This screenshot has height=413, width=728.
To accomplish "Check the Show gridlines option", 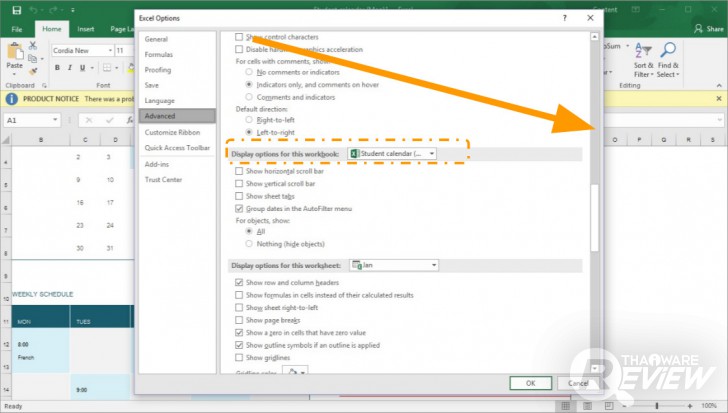I will (239, 357).
